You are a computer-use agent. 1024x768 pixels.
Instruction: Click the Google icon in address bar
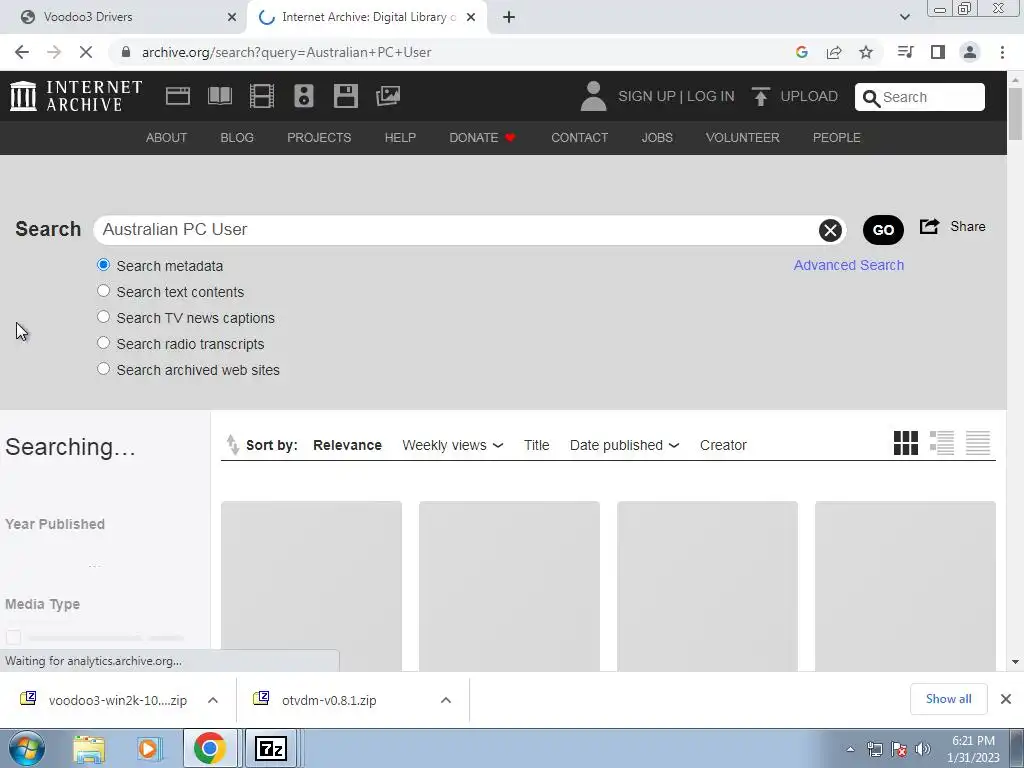[802, 52]
